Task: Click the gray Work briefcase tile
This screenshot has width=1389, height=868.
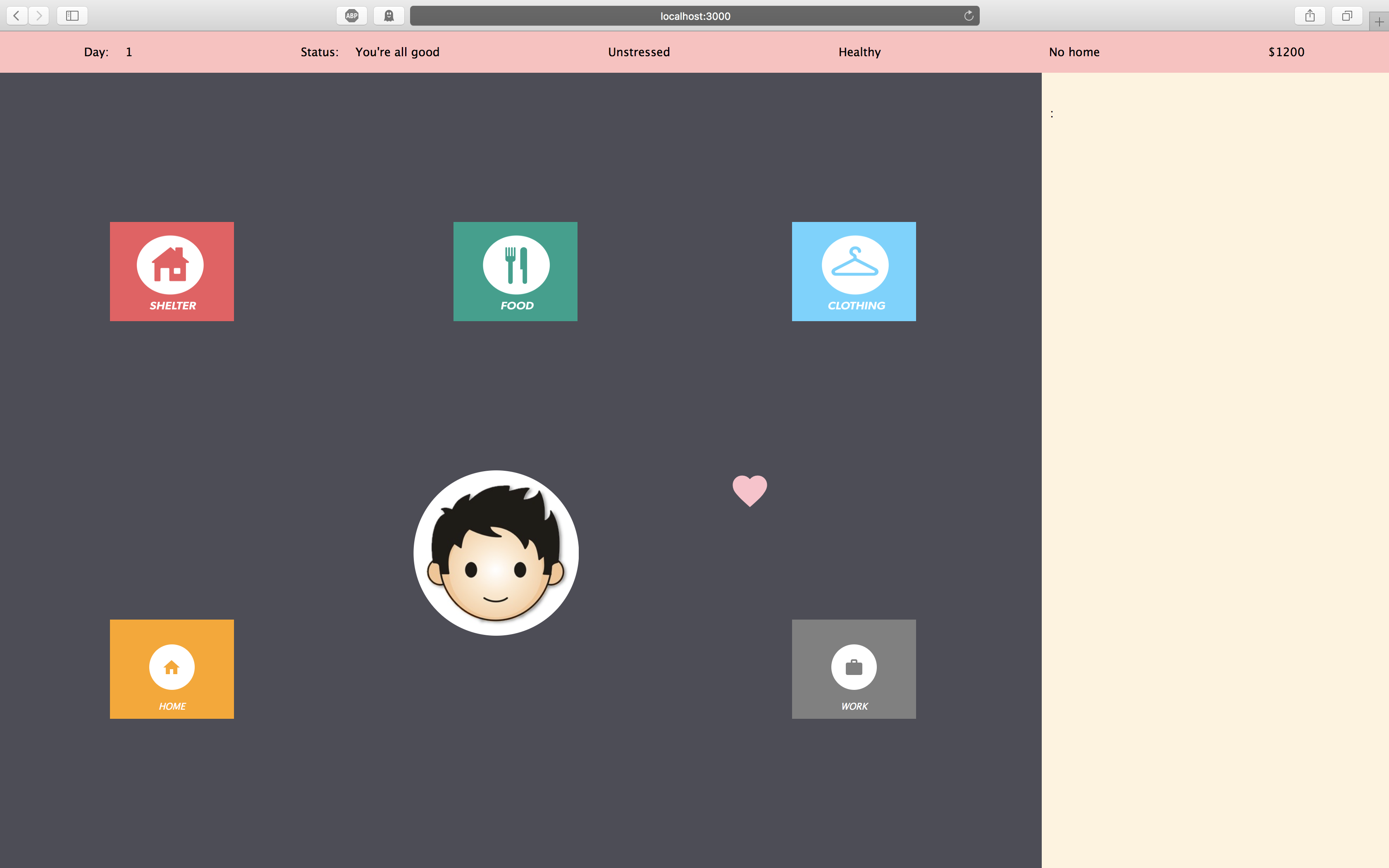Action: pos(854,669)
